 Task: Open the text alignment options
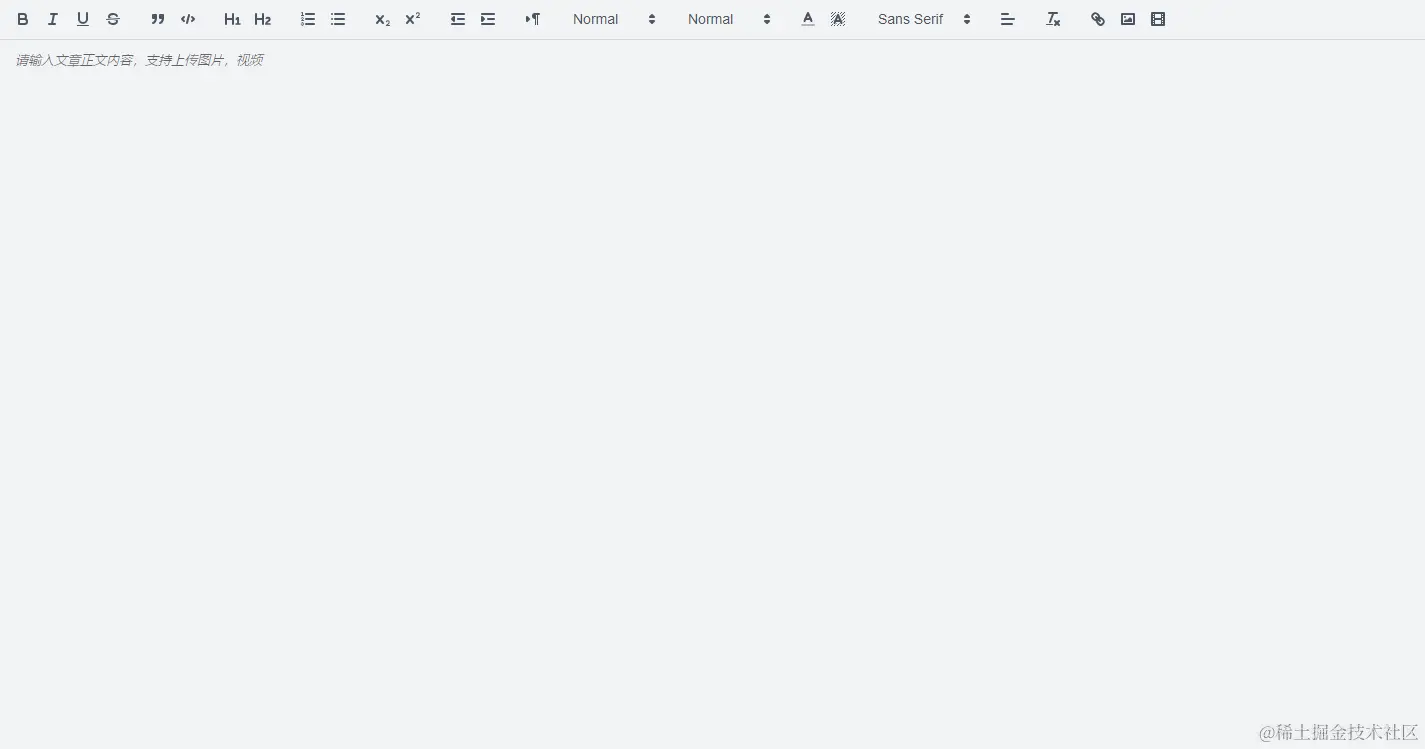click(1008, 19)
